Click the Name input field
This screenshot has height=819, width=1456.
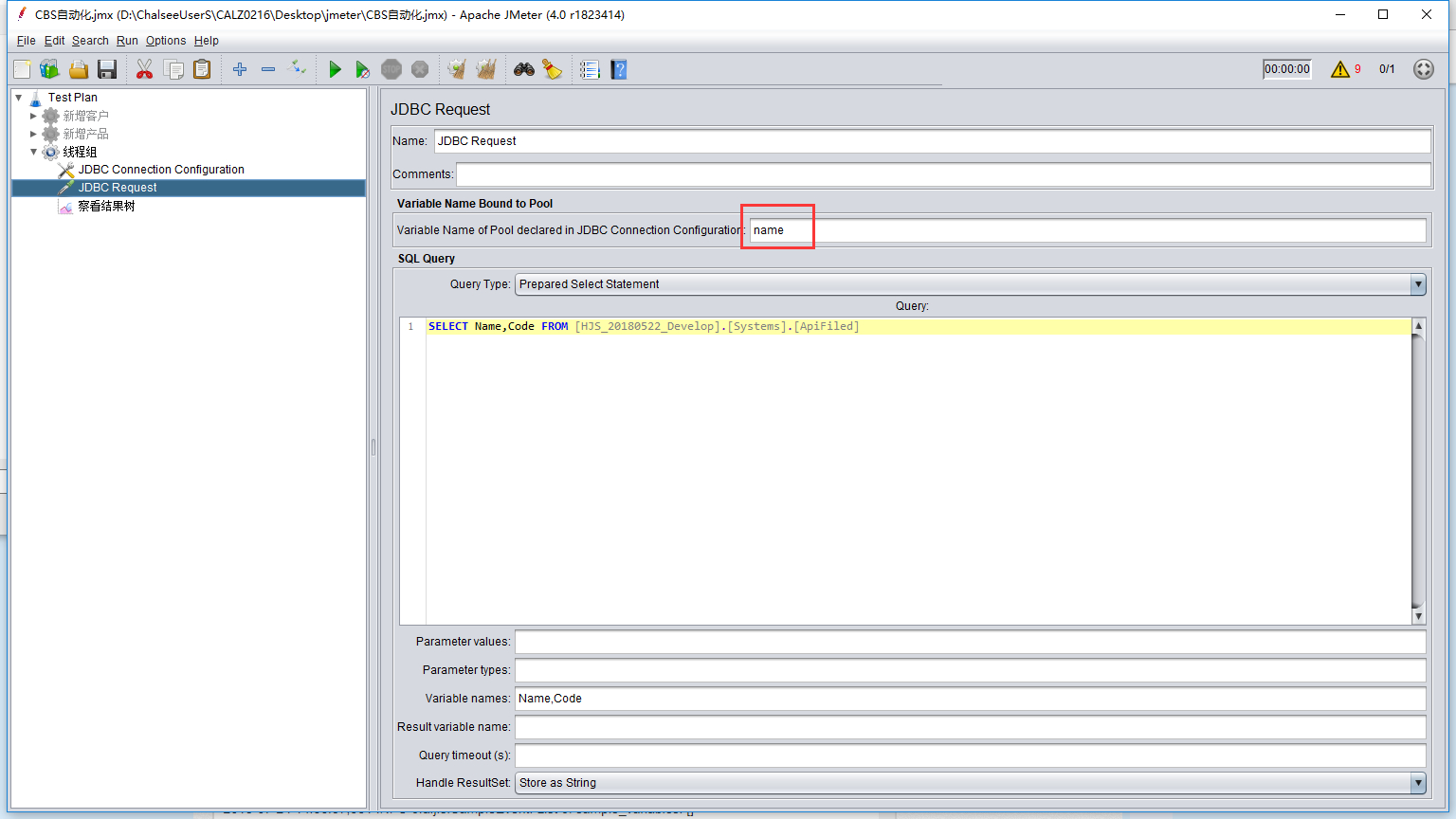[932, 141]
